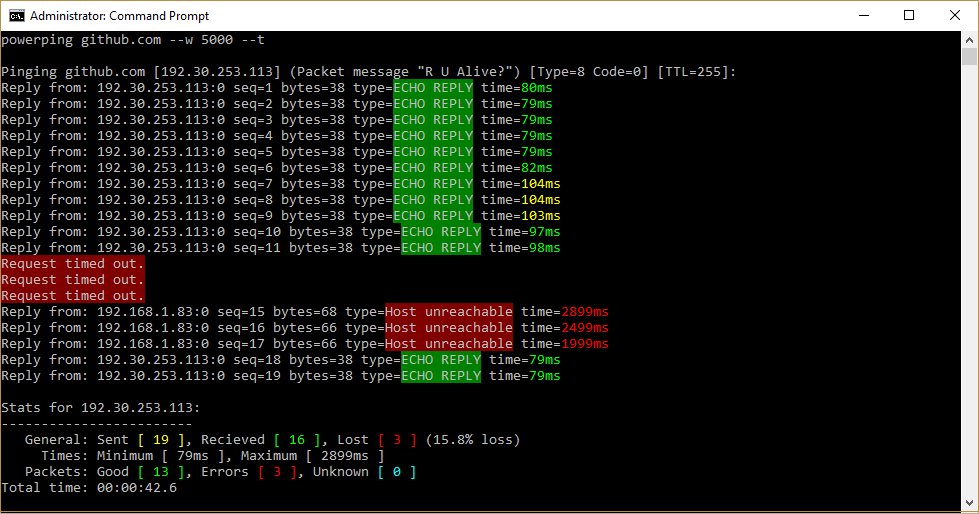Click the 192.168.1.83:0 address in seq=16 row
979x514 pixels.
click(x=153, y=328)
